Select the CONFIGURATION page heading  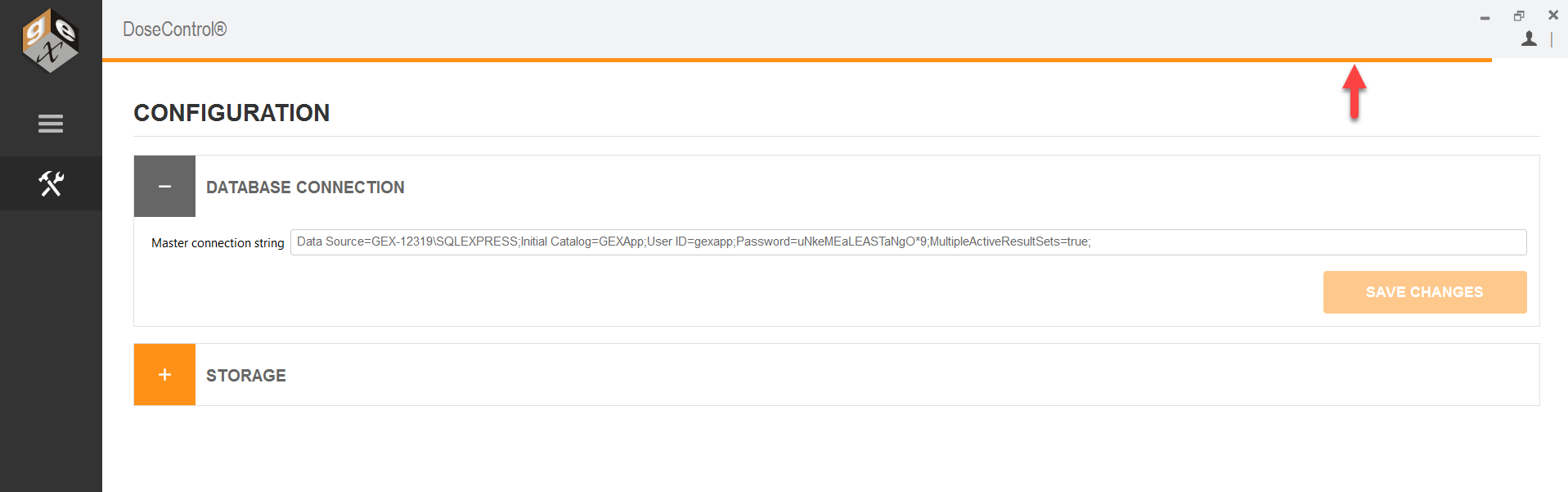pos(231,113)
